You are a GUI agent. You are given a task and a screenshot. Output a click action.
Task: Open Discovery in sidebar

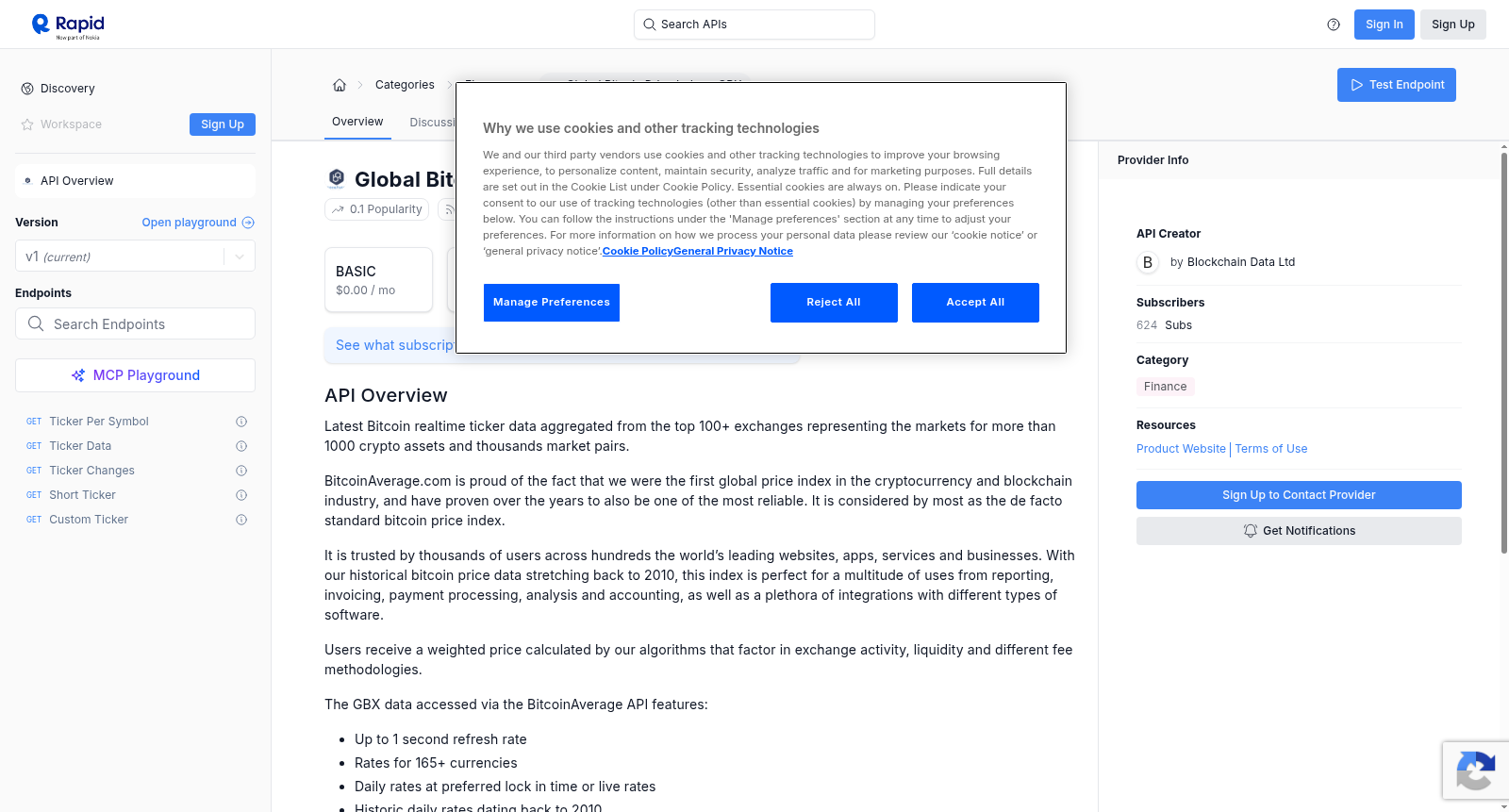point(67,89)
